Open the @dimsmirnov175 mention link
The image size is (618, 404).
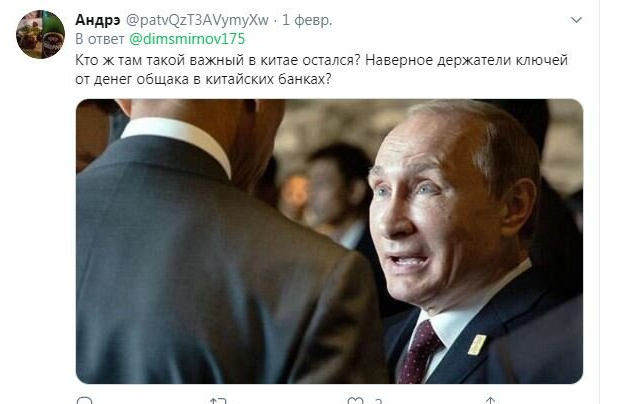tap(187, 39)
